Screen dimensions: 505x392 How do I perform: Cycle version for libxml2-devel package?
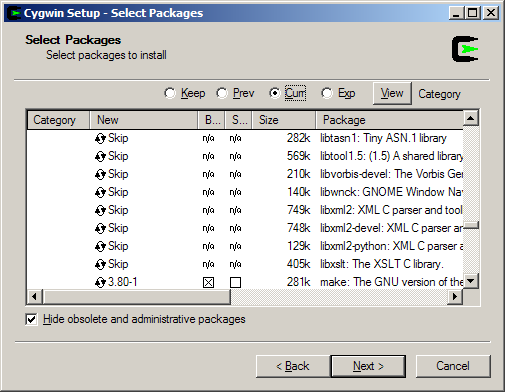coord(100,228)
